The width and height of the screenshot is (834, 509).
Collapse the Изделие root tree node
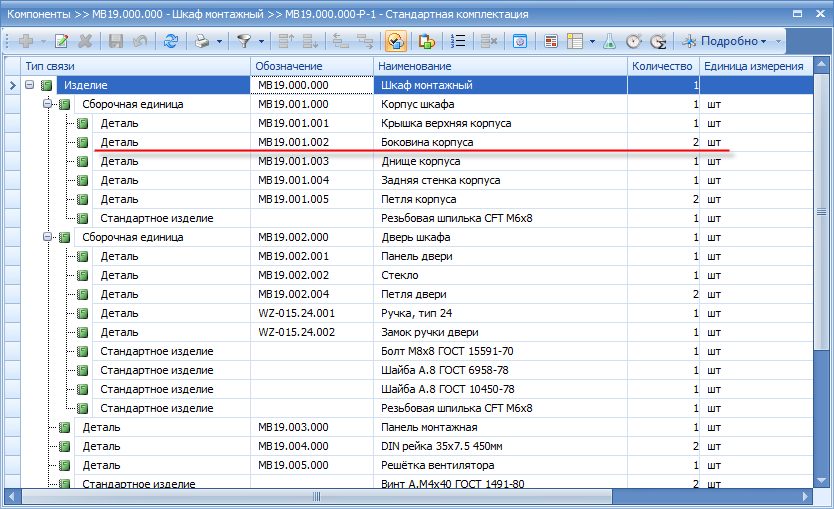[30, 85]
